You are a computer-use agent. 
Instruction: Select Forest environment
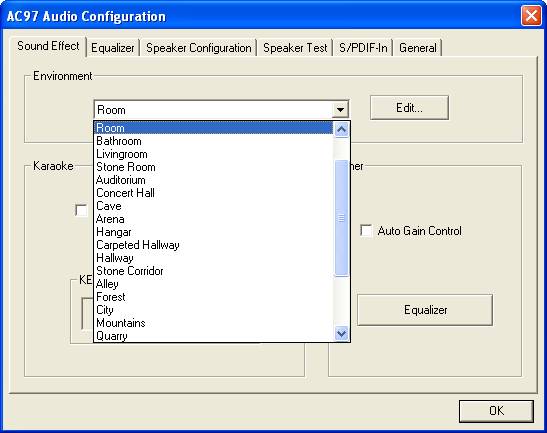[x=214, y=297]
